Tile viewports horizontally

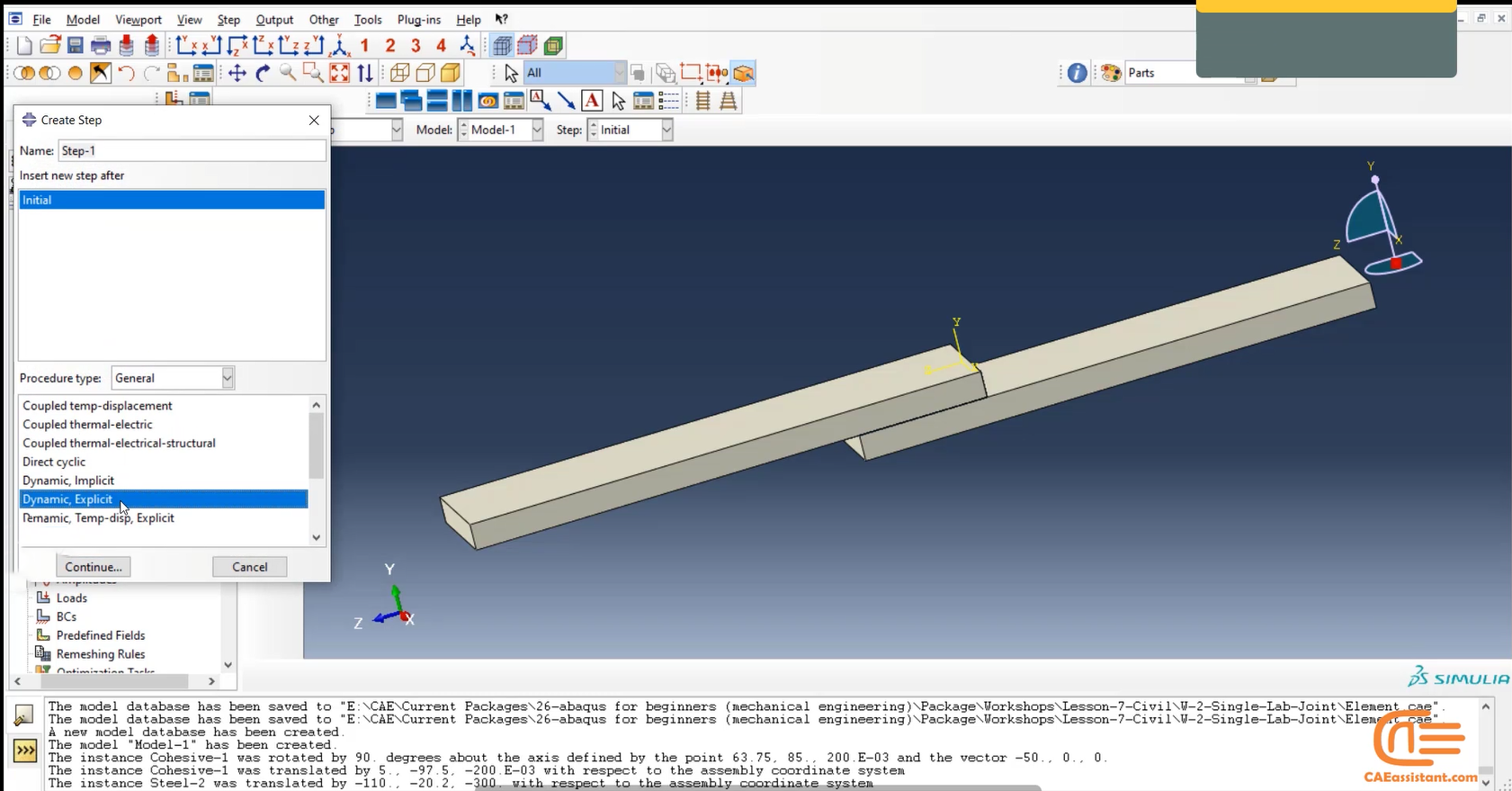tap(437, 101)
